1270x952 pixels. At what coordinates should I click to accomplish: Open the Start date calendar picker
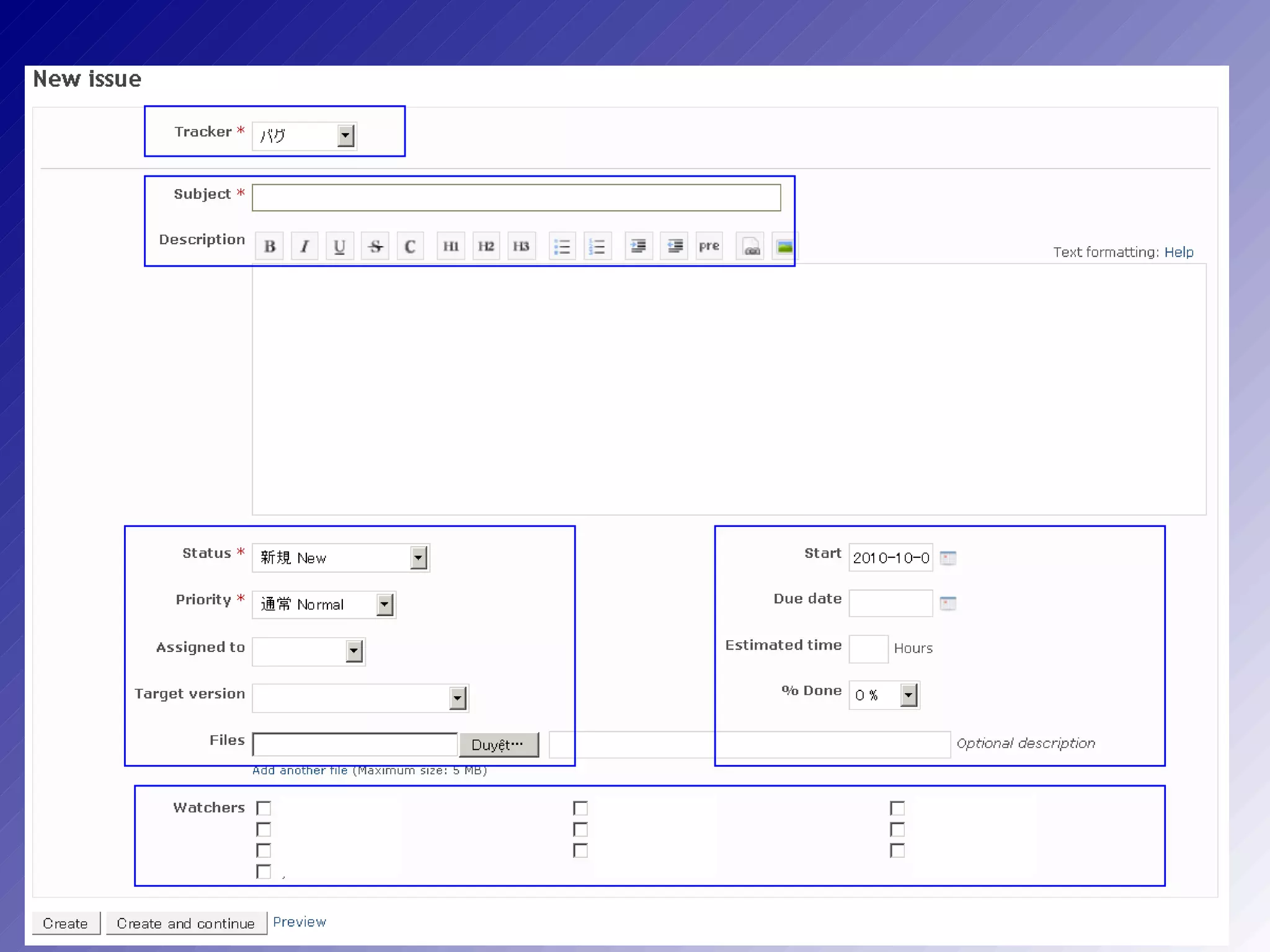tap(948, 558)
